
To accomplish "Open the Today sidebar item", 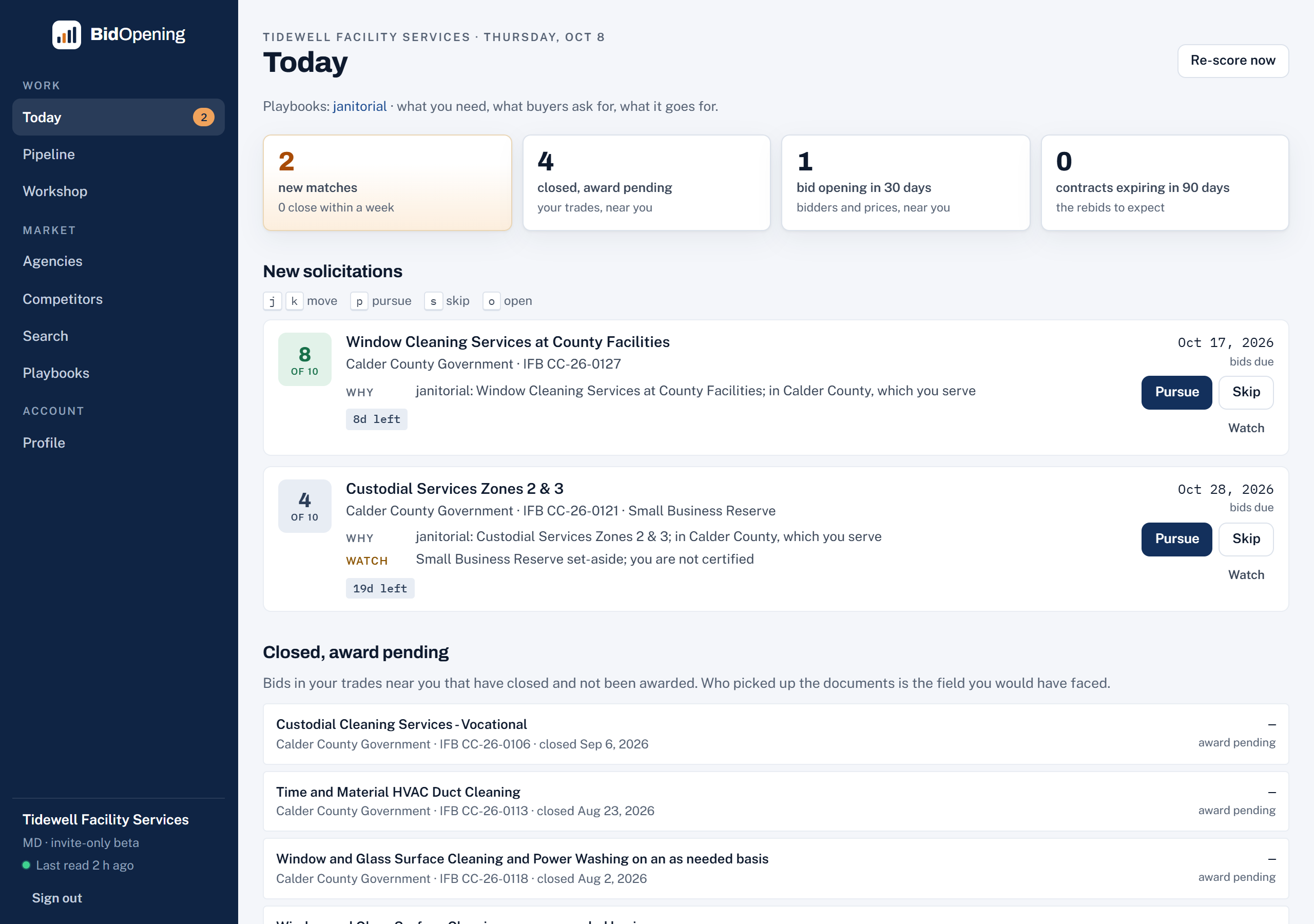I will coord(118,118).
